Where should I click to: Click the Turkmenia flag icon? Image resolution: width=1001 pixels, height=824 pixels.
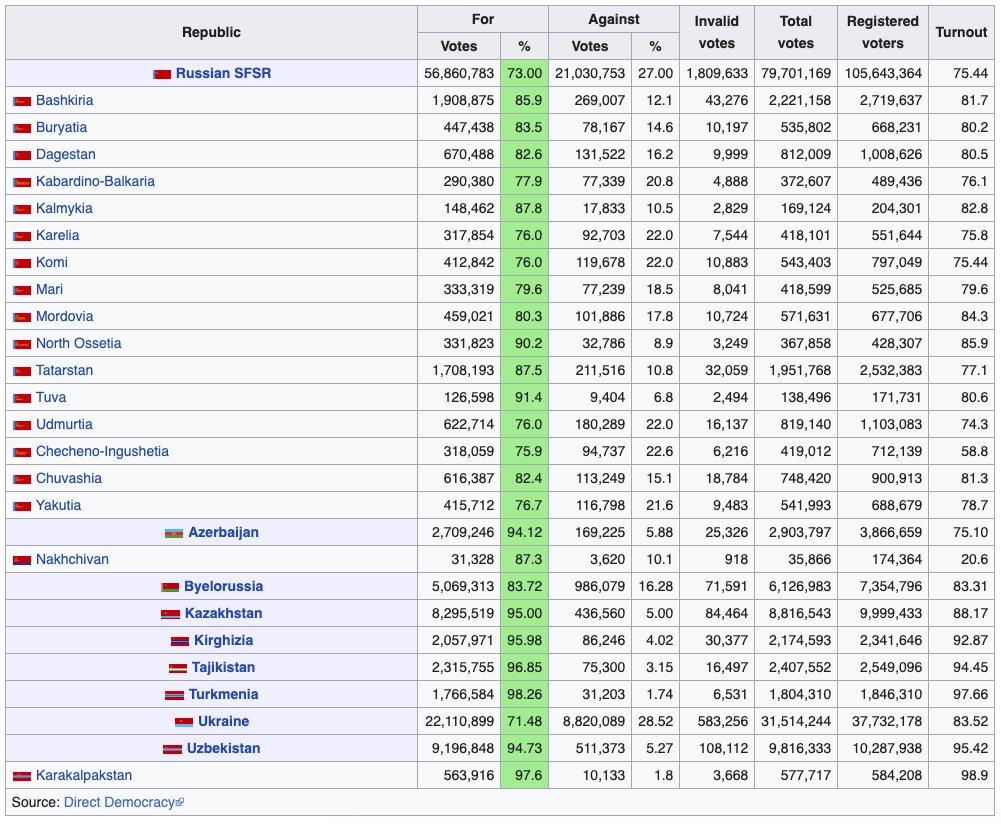174,695
